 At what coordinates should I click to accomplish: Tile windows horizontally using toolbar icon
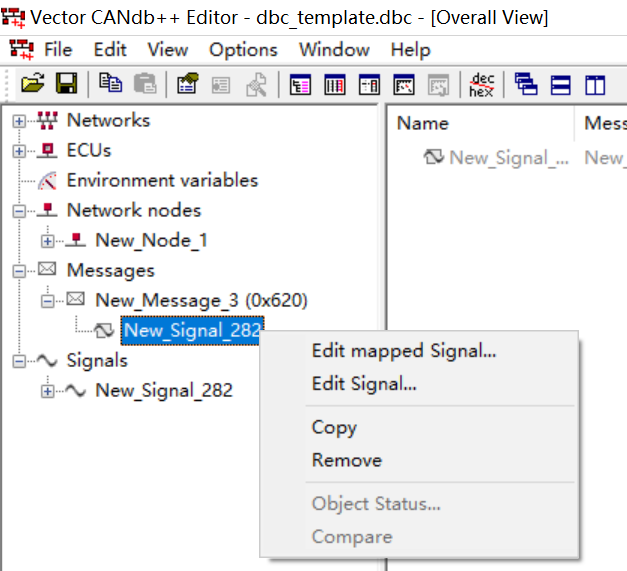560,85
